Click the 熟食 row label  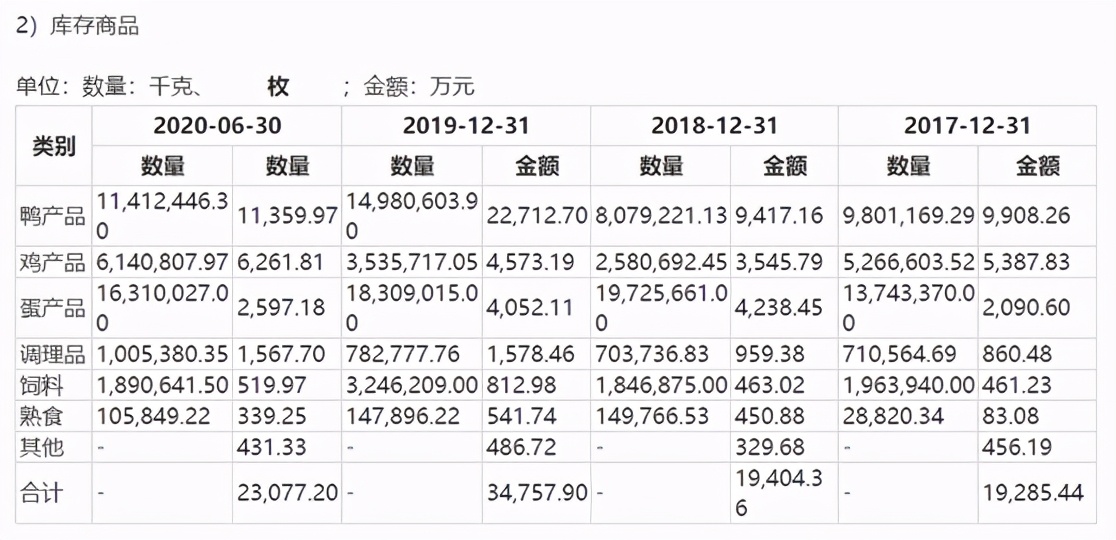(x=42, y=416)
